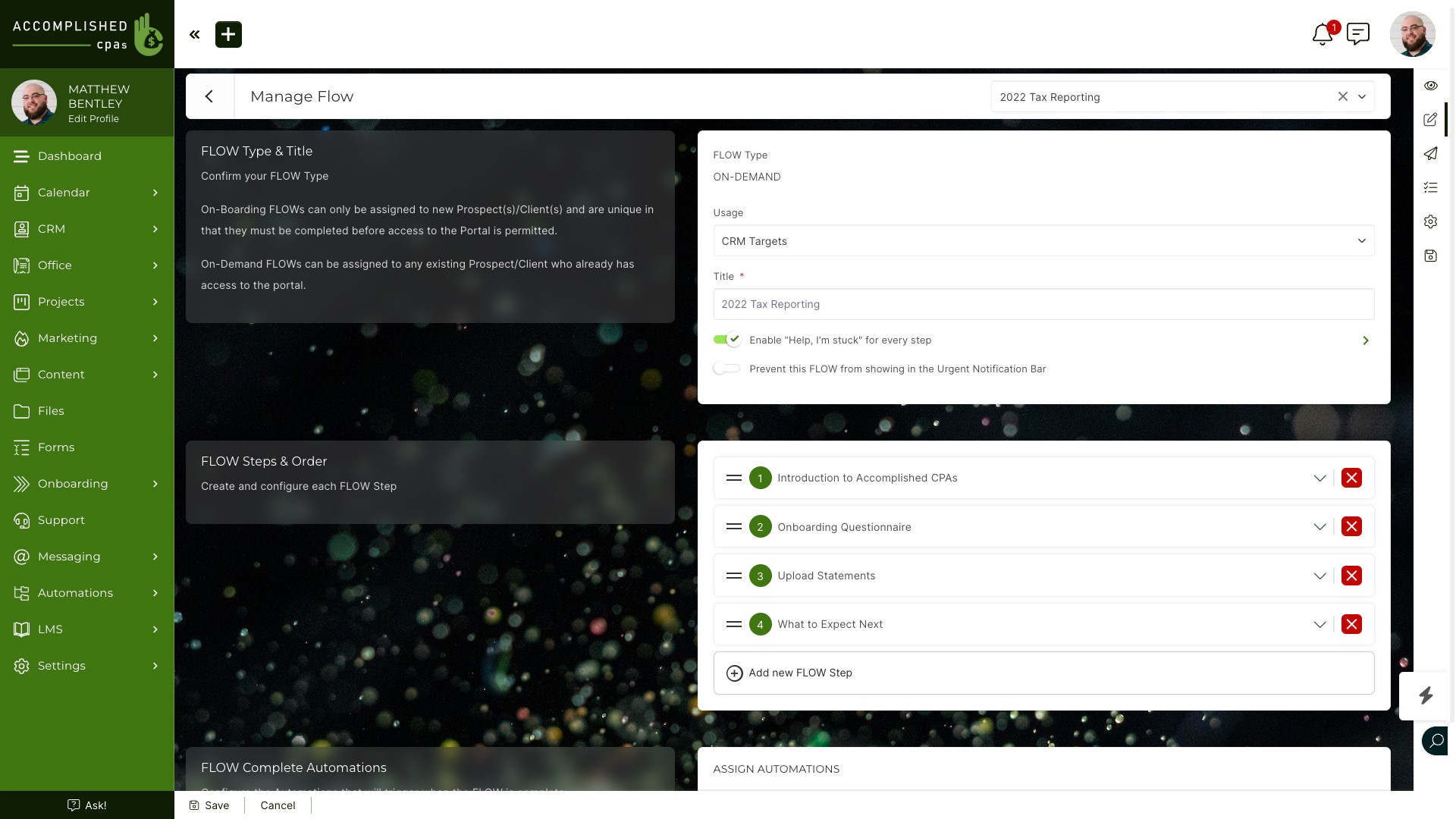Collapse sidebar with double-chevron icon

pyautogui.click(x=195, y=35)
